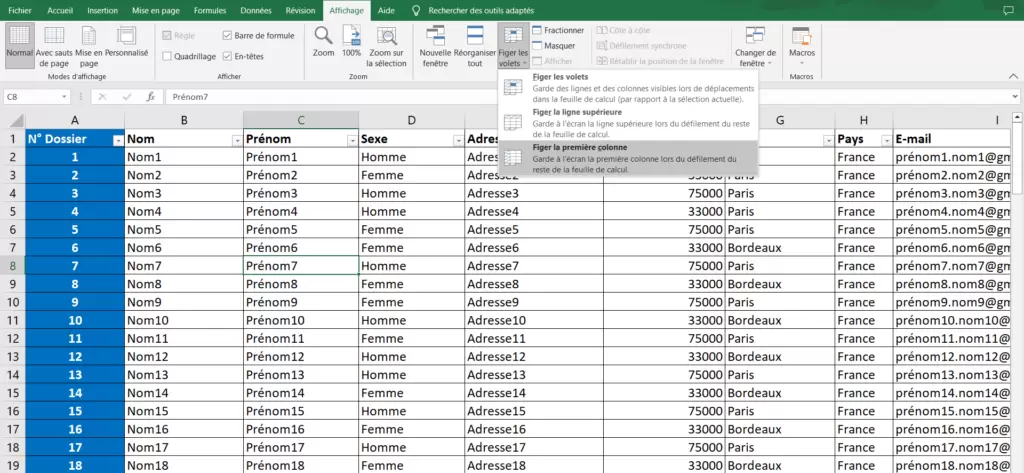Open the Formules tab
Screen dimensions: 1024x473
pos(211,10)
